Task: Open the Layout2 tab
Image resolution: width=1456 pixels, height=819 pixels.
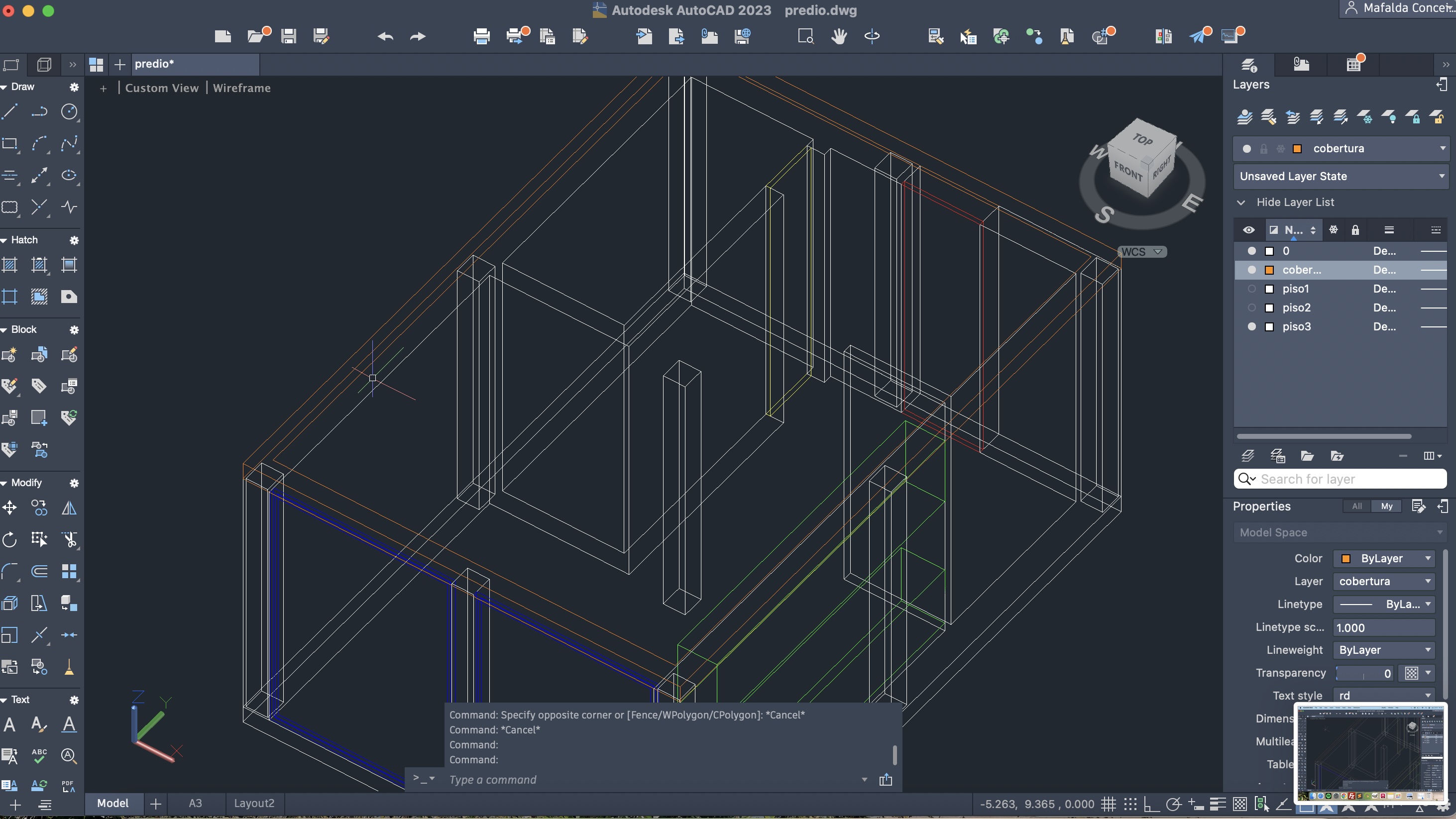Action: [x=254, y=803]
